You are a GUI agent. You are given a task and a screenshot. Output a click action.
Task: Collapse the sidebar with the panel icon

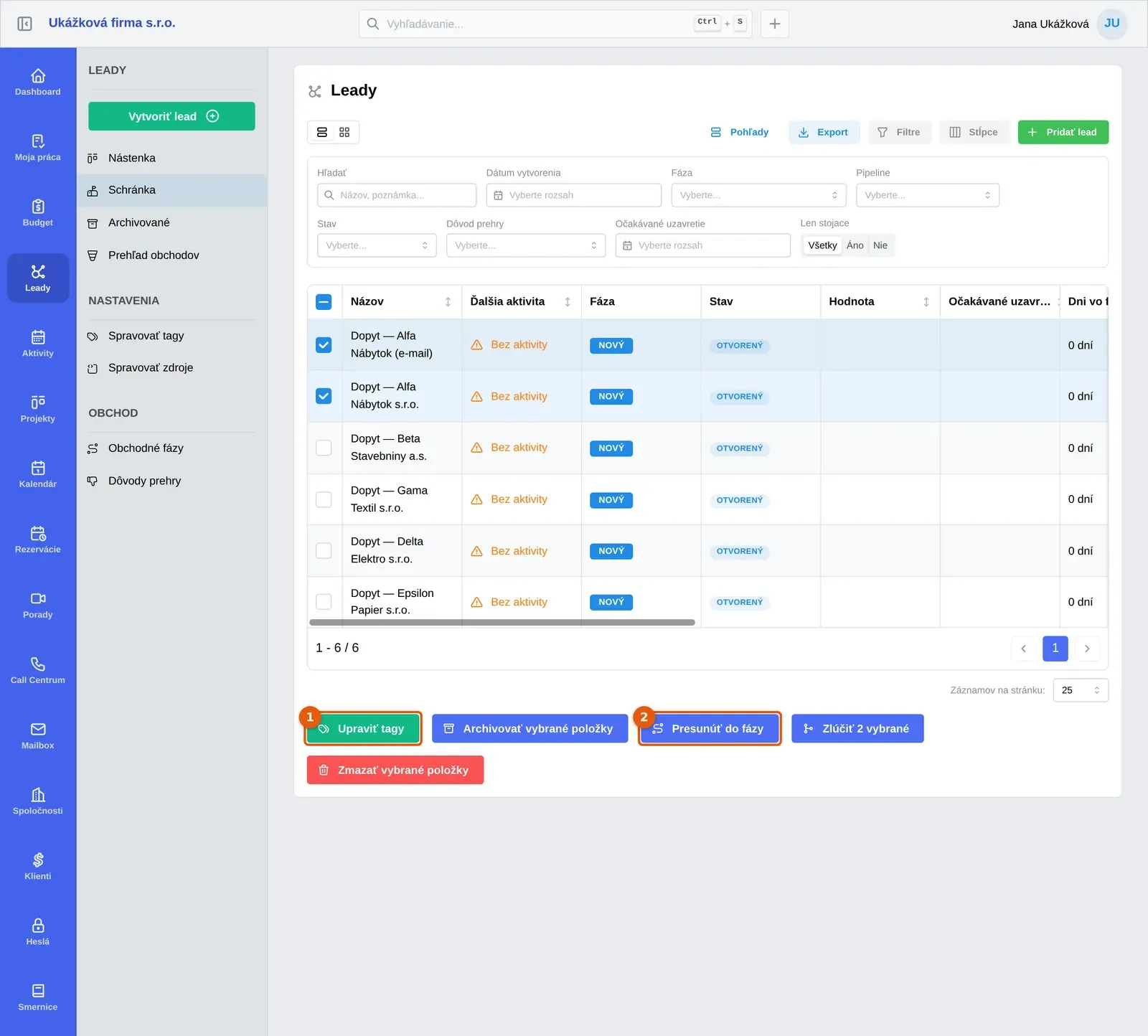click(x=24, y=24)
